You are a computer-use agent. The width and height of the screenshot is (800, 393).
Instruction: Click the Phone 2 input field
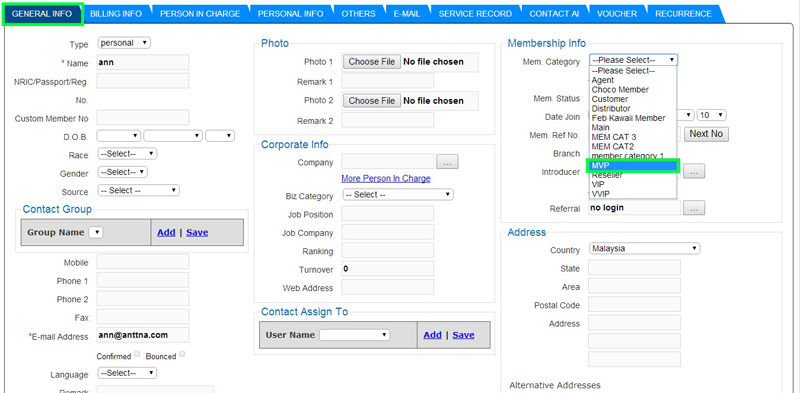pos(143,299)
